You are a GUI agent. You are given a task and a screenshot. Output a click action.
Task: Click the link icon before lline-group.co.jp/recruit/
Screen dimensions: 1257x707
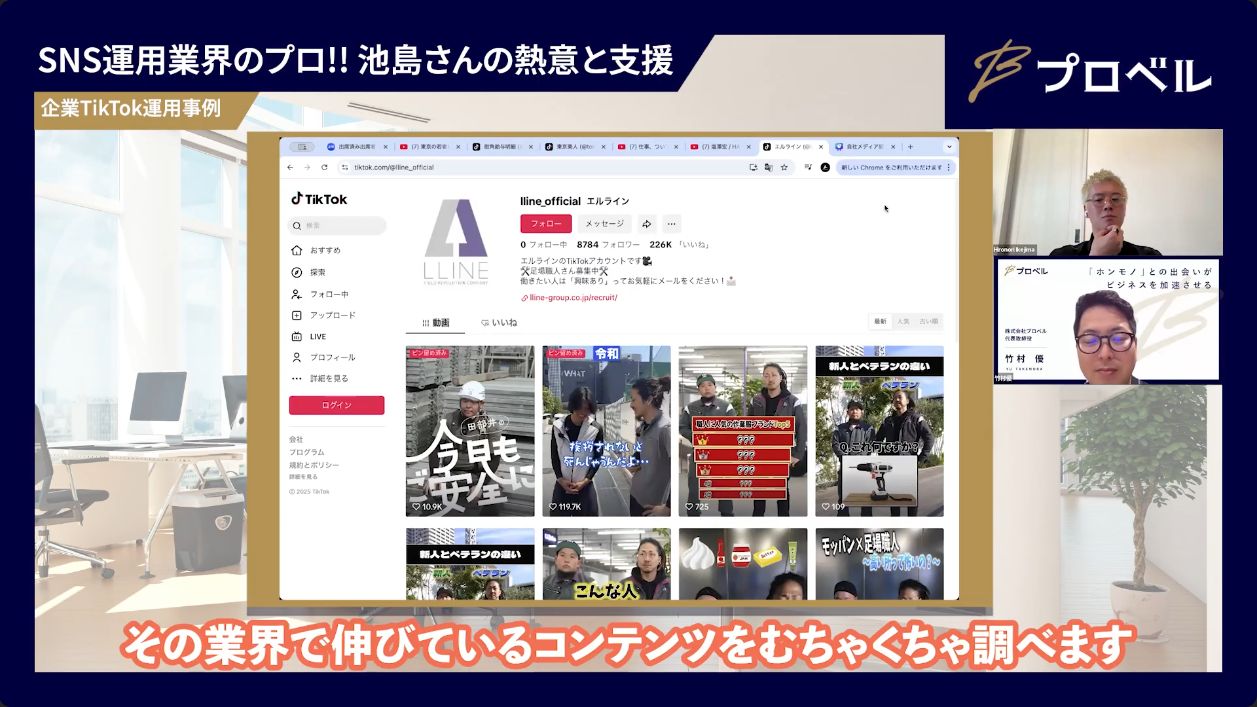tap(524, 297)
